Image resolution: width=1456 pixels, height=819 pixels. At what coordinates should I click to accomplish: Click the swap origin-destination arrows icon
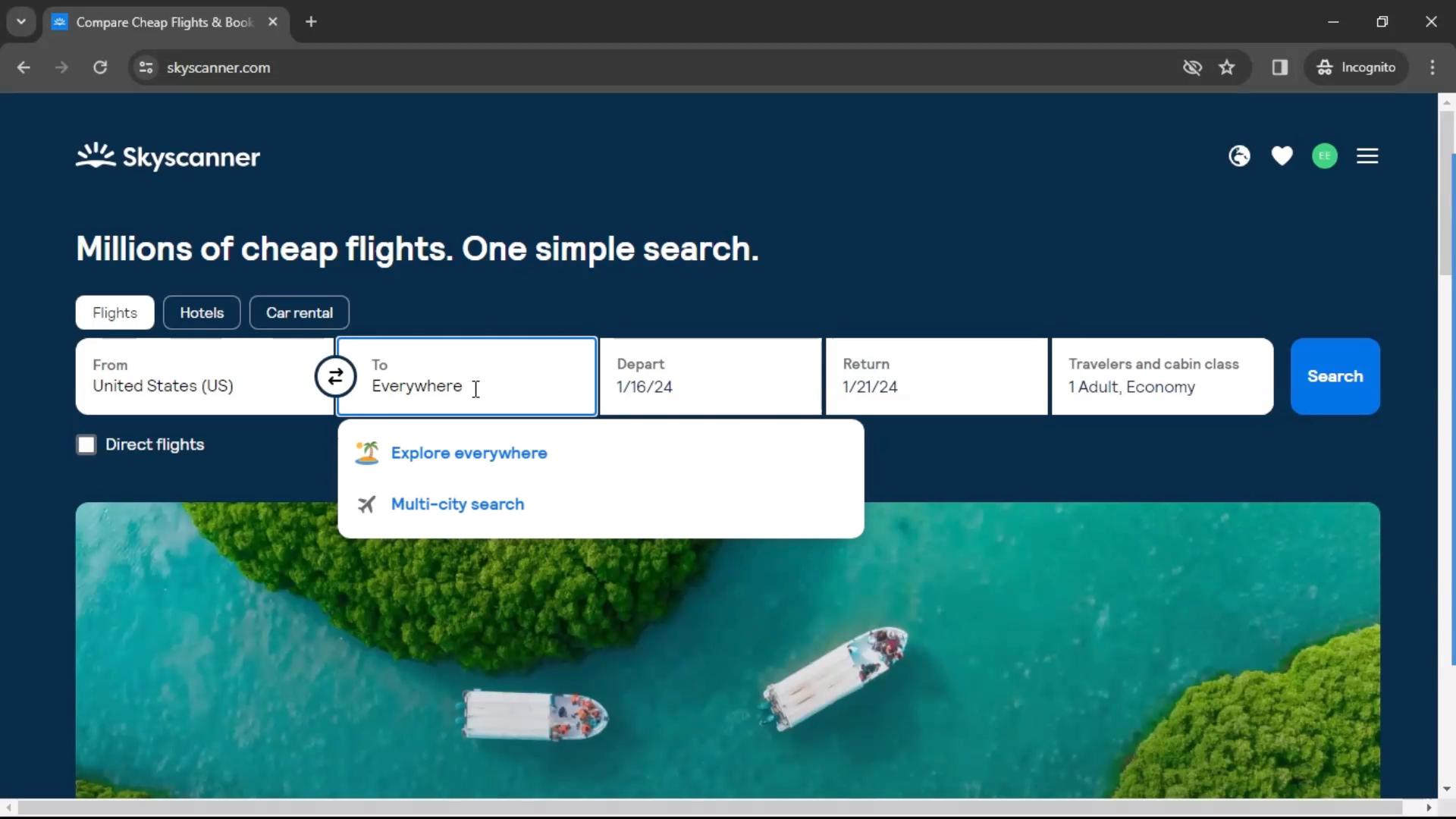coord(336,376)
